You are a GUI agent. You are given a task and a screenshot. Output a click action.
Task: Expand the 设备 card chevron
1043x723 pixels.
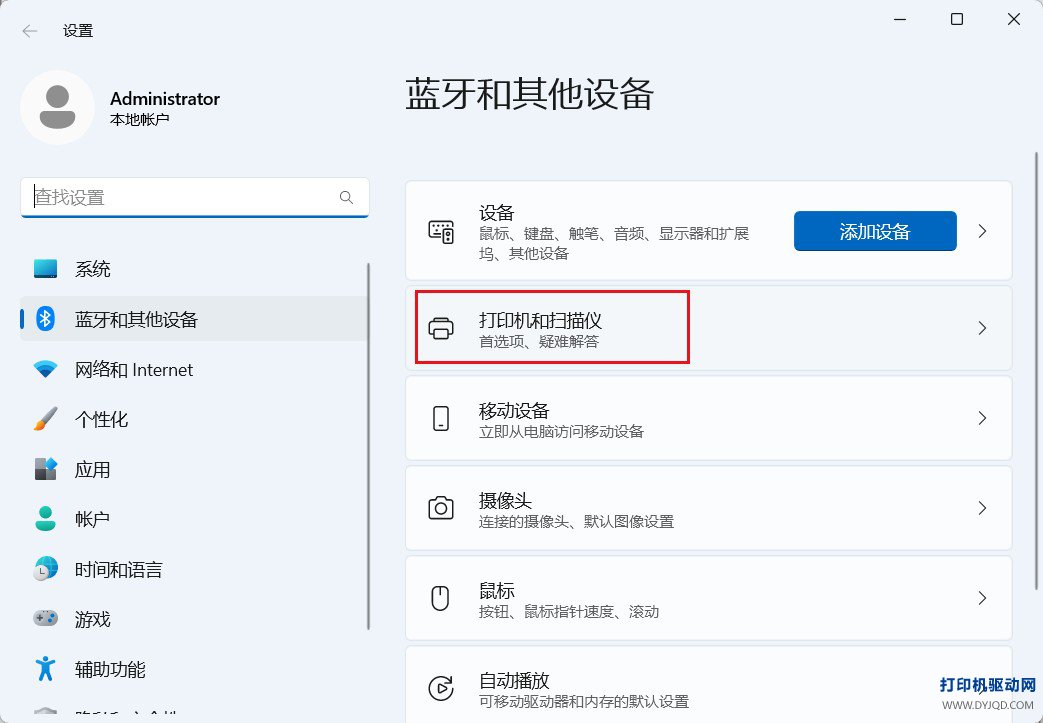click(982, 231)
